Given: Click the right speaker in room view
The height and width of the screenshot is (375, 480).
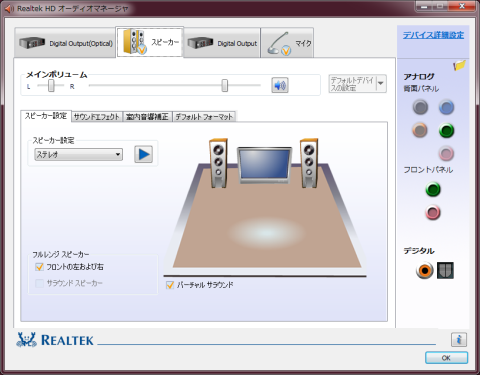Looking at the screenshot, I should [309, 163].
